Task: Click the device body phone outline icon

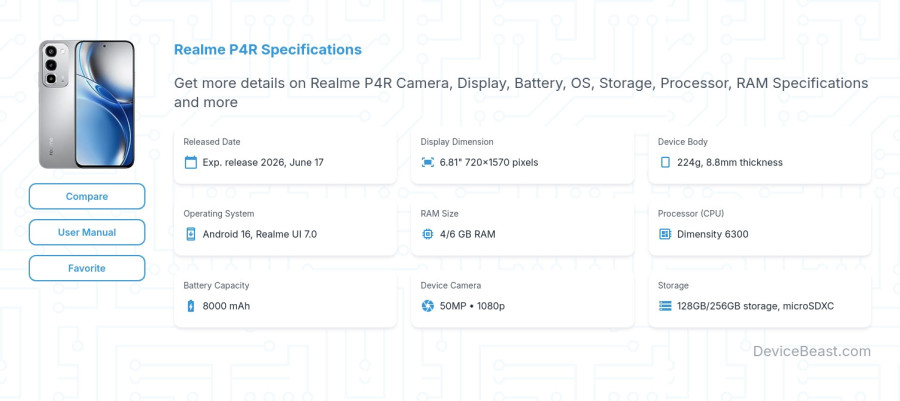Action: tap(665, 162)
